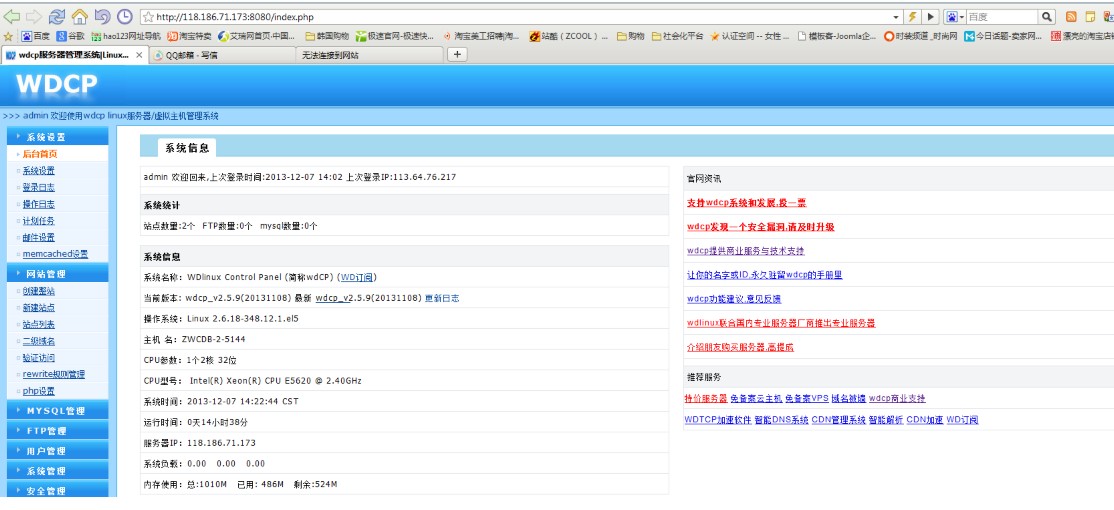Open 认证空间 bookmark
This screenshot has width=1114, height=510.
[750, 36]
